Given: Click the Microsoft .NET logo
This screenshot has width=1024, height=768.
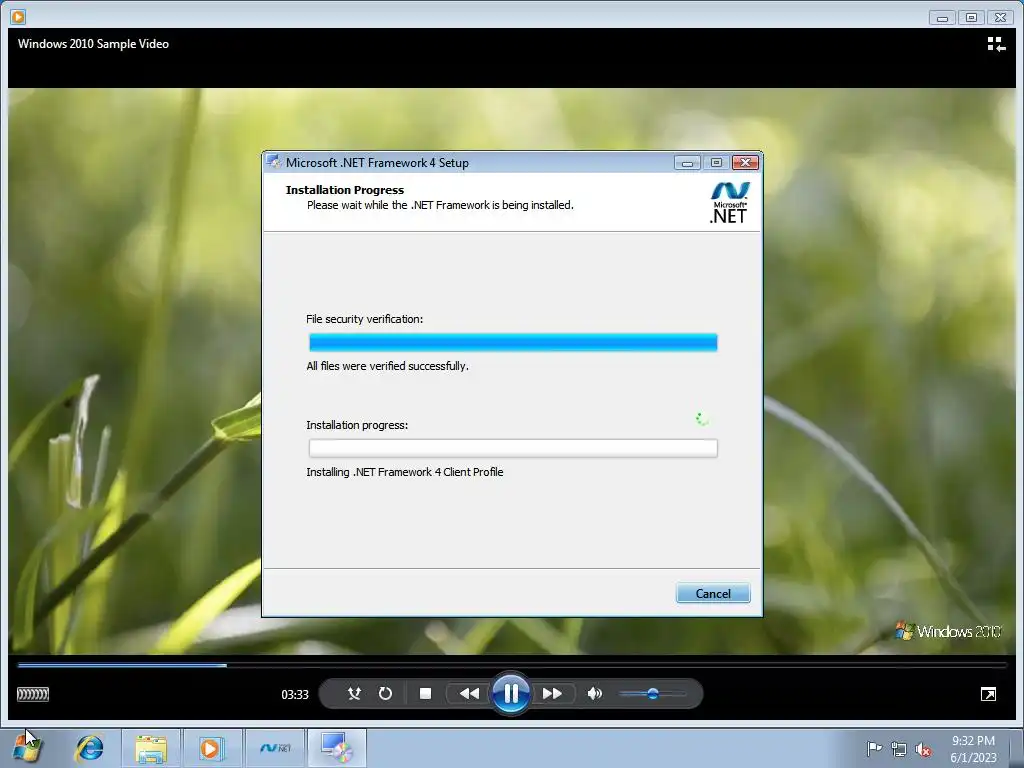Looking at the screenshot, I should (729, 202).
